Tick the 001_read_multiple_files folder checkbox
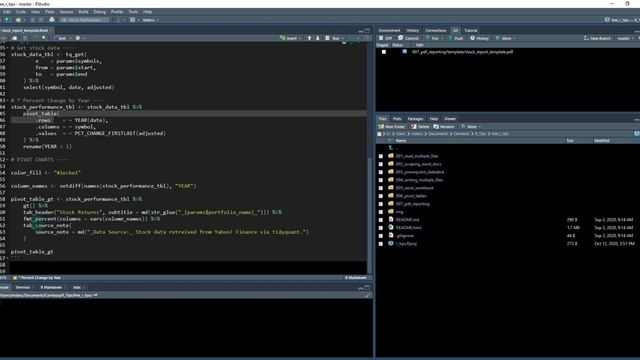The width and height of the screenshot is (640, 360). point(381,156)
